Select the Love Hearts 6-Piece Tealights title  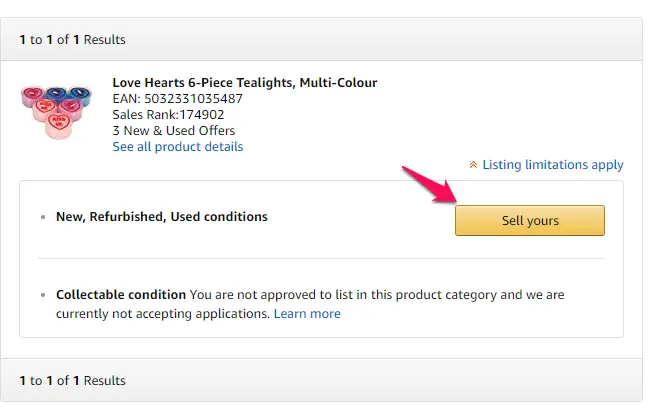pyautogui.click(x=245, y=83)
